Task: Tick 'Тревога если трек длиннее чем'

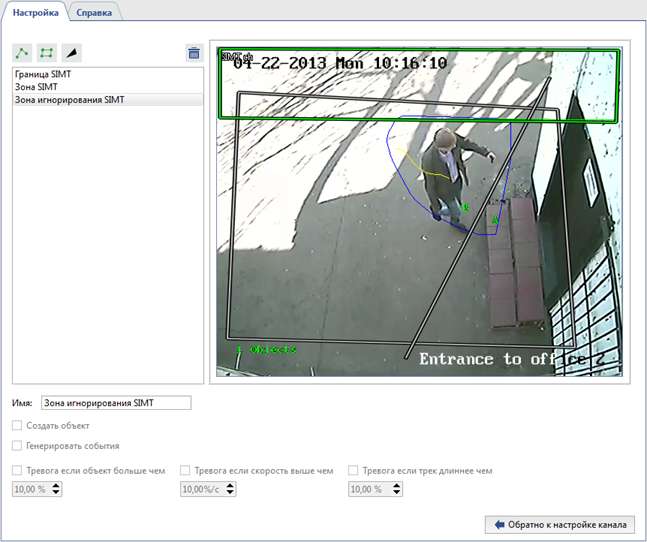Action: 353,470
